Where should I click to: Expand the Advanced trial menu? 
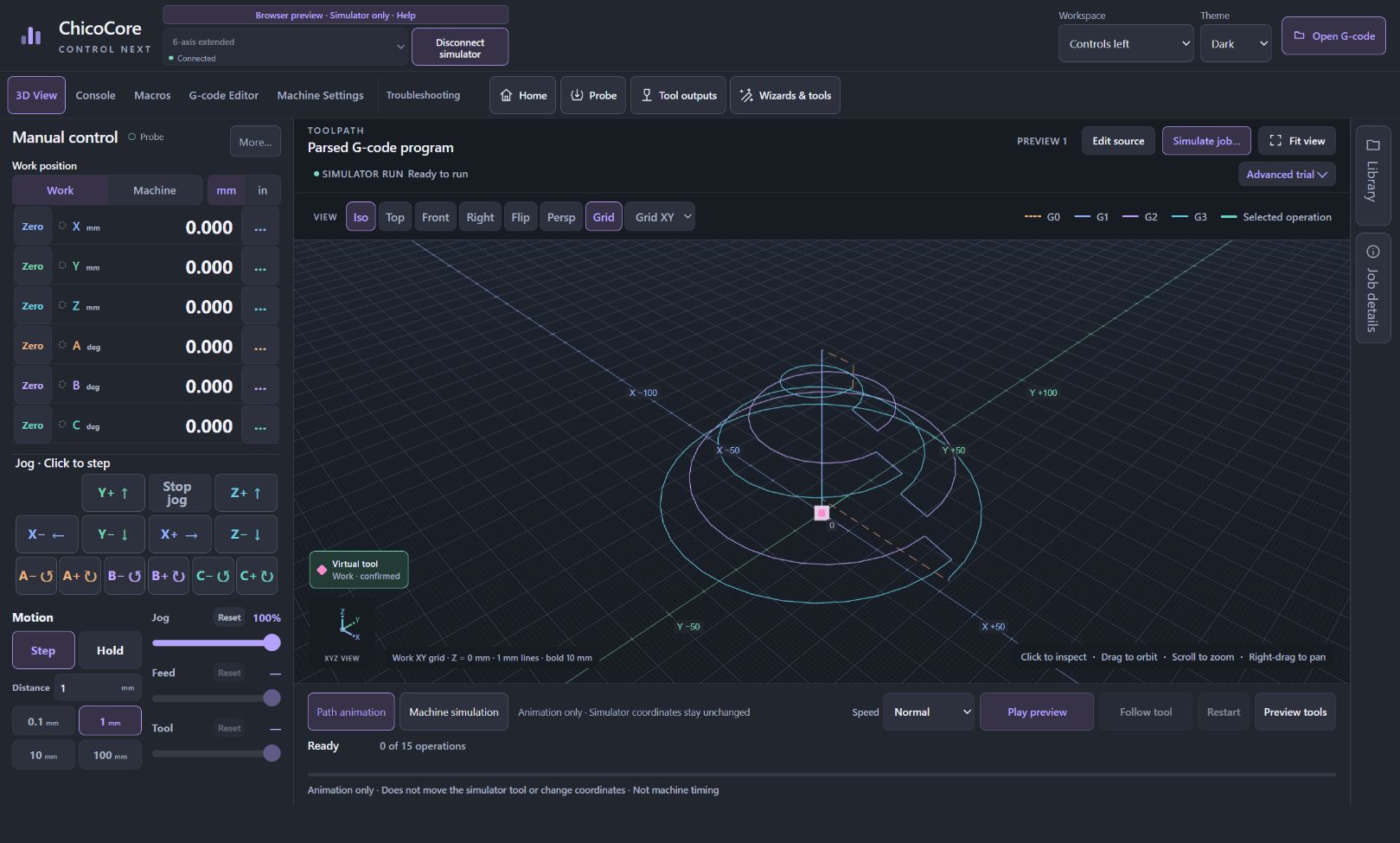pyautogui.click(x=1287, y=175)
